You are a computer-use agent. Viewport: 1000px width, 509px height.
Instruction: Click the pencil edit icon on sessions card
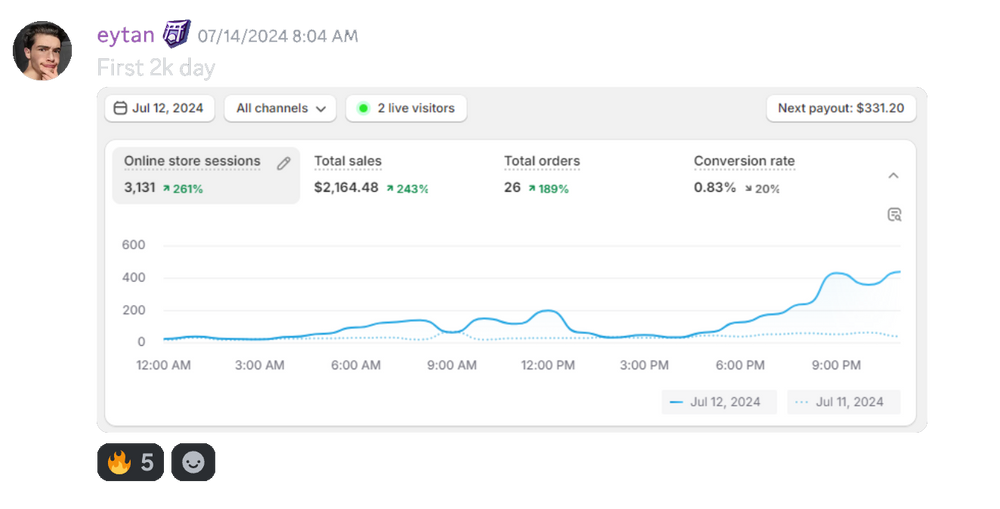(x=284, y=163)
